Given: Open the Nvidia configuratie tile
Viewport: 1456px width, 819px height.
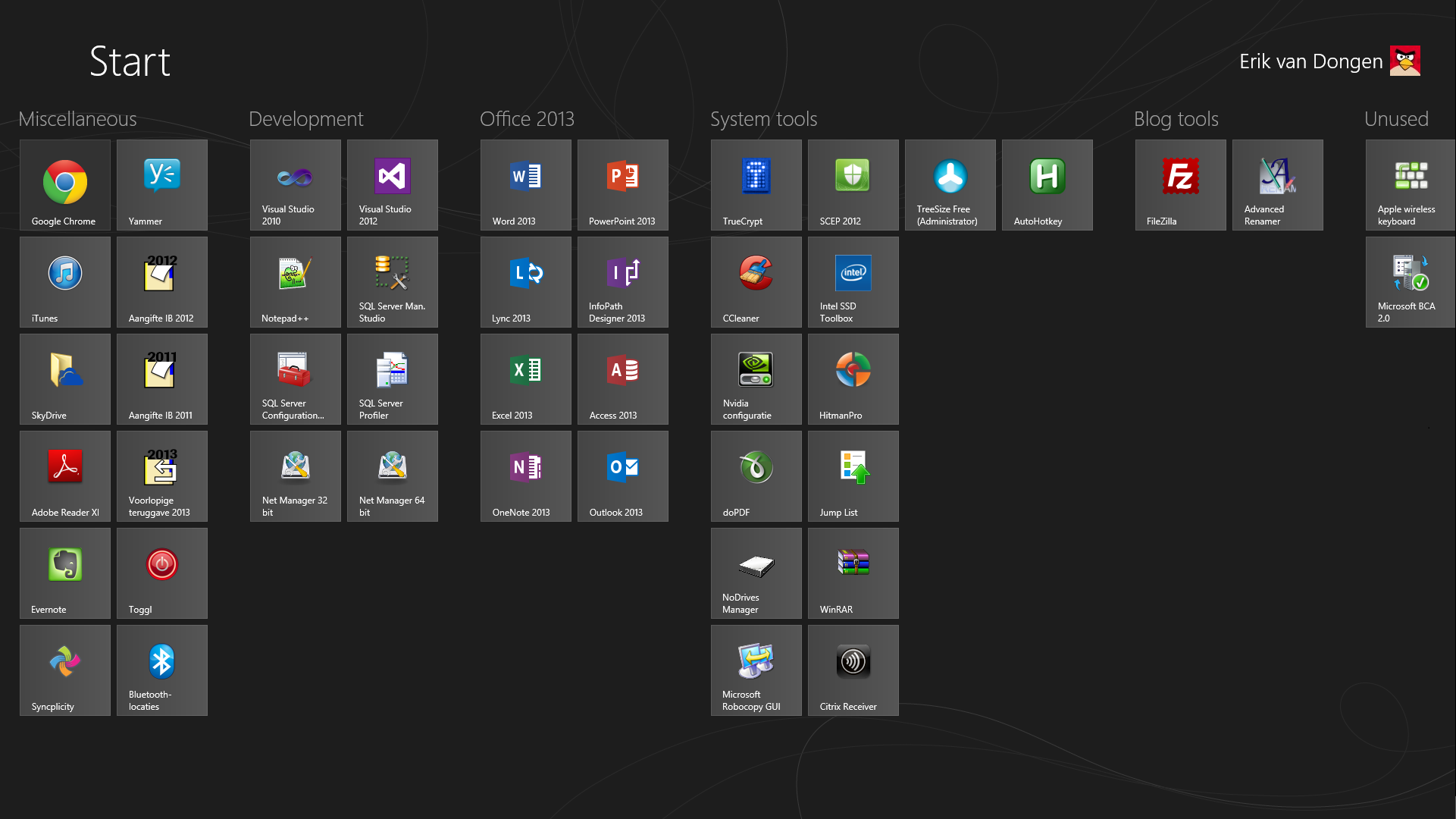Looking at the screenshot, I should [x=756, y=379].
